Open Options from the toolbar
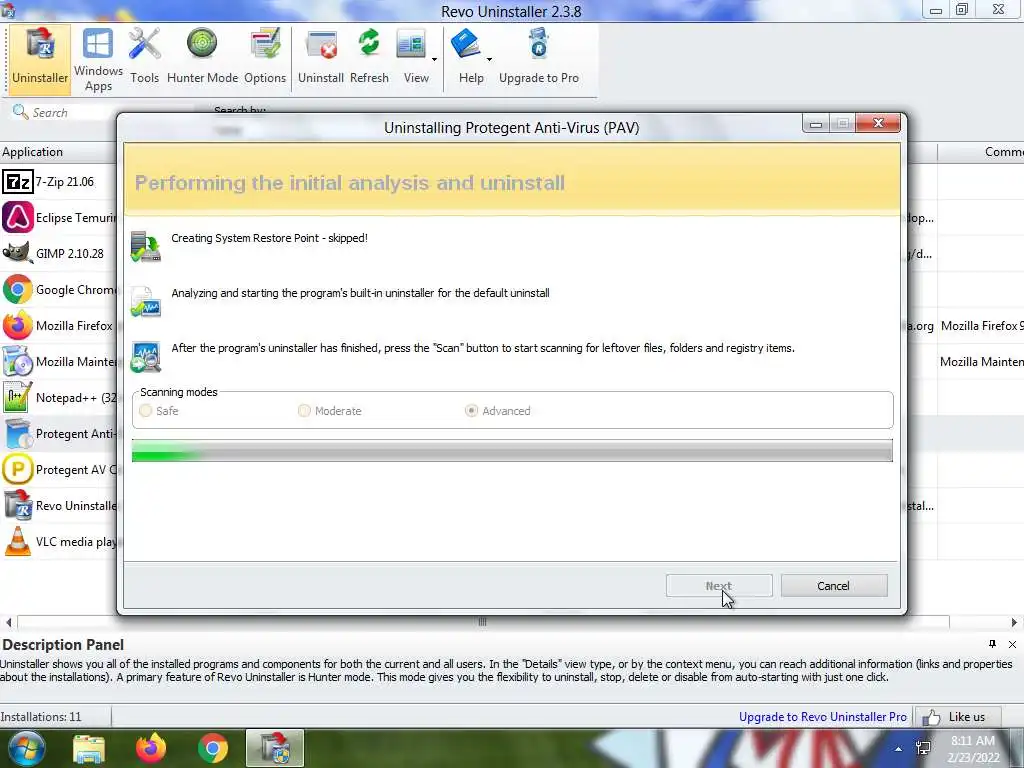1024x768 pixels. point(265,57)
